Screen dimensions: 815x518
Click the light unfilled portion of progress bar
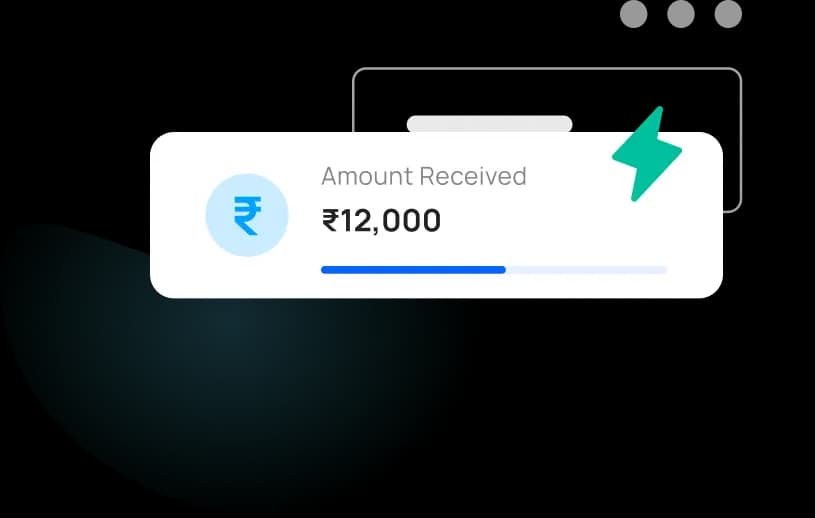click(586, 270)
